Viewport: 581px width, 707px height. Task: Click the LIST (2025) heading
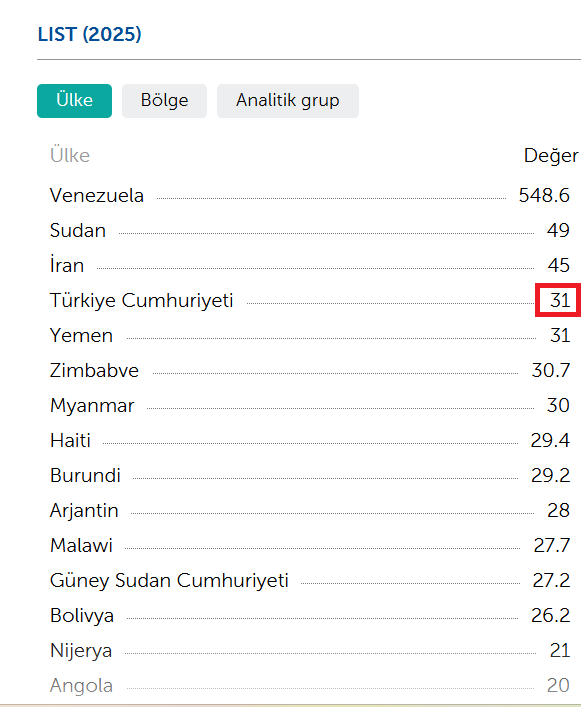(x=89, y=34)
